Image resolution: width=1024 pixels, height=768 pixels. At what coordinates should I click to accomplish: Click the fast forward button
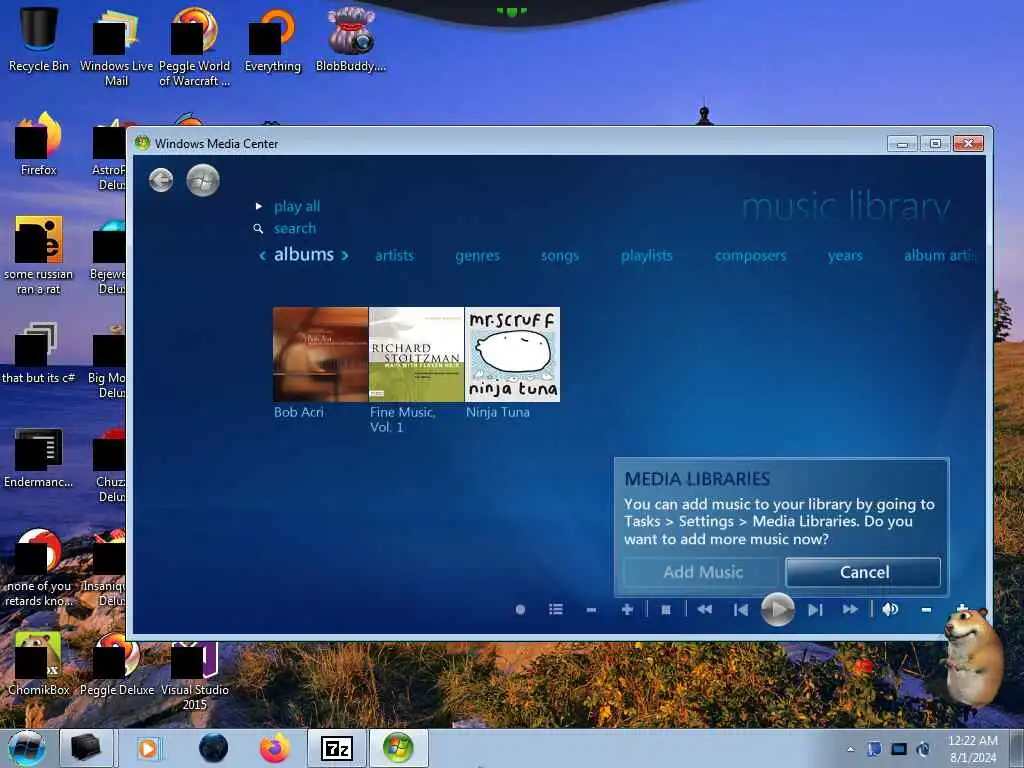point(850,609)
